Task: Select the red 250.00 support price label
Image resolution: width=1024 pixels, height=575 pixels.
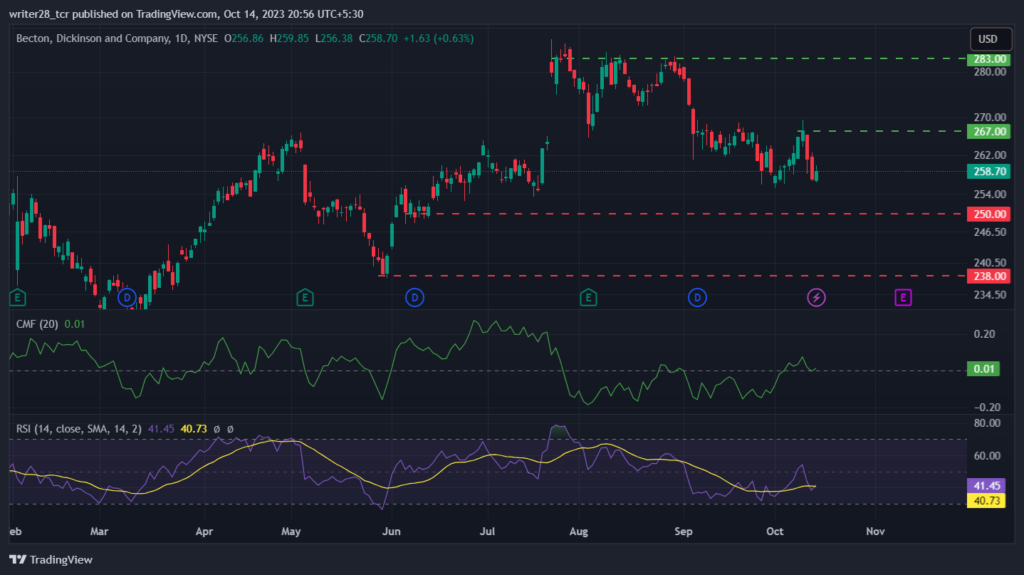Action: coord(989,214)
